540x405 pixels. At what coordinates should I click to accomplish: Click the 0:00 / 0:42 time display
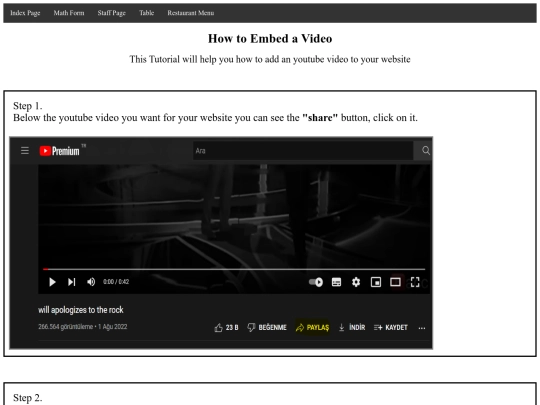point(116,282)
